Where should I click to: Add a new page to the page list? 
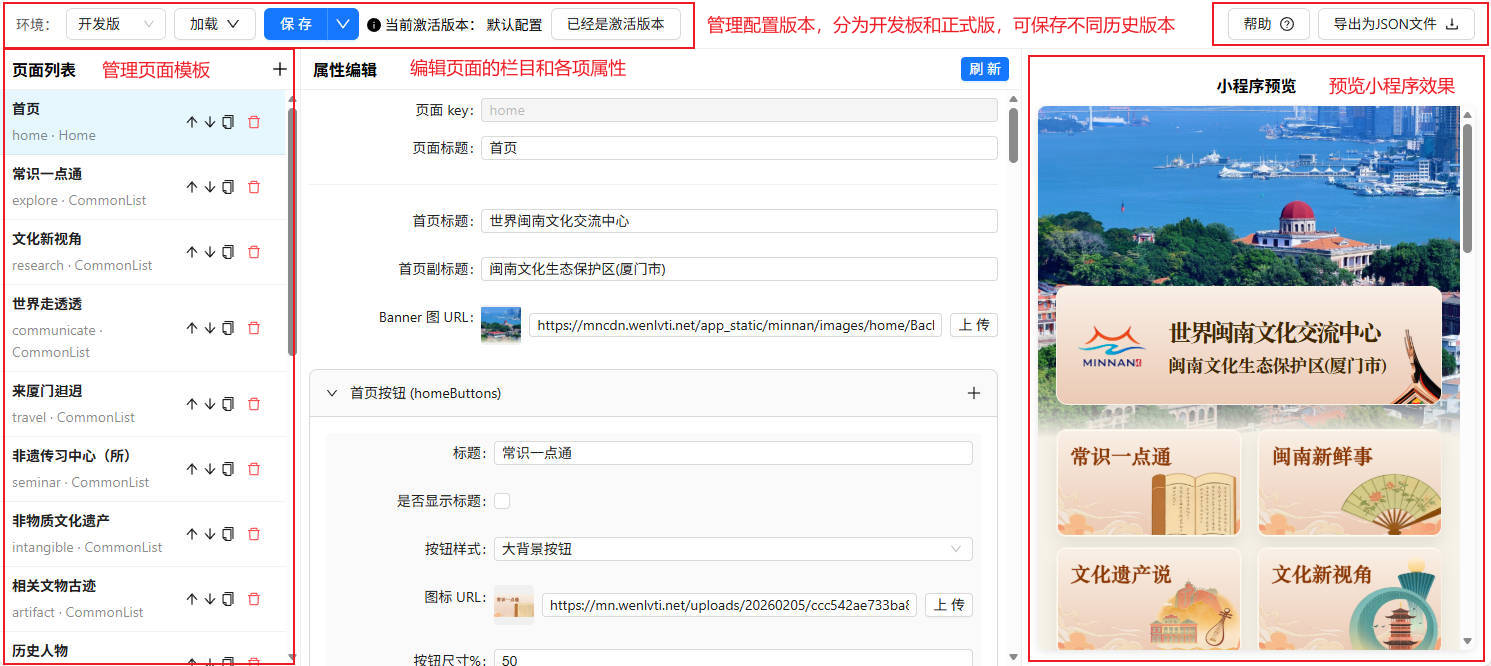point(279,69)
